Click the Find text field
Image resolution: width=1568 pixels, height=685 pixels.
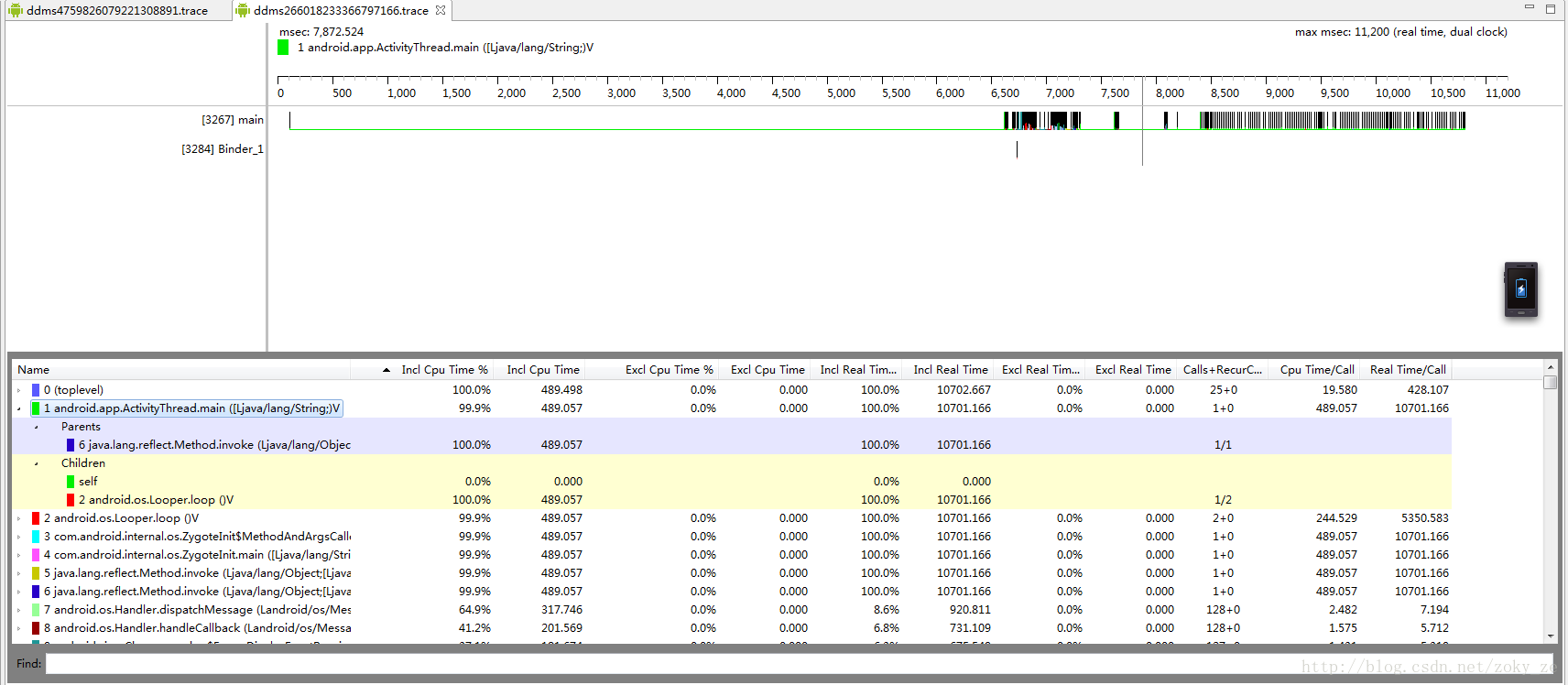tap(800, 664)
